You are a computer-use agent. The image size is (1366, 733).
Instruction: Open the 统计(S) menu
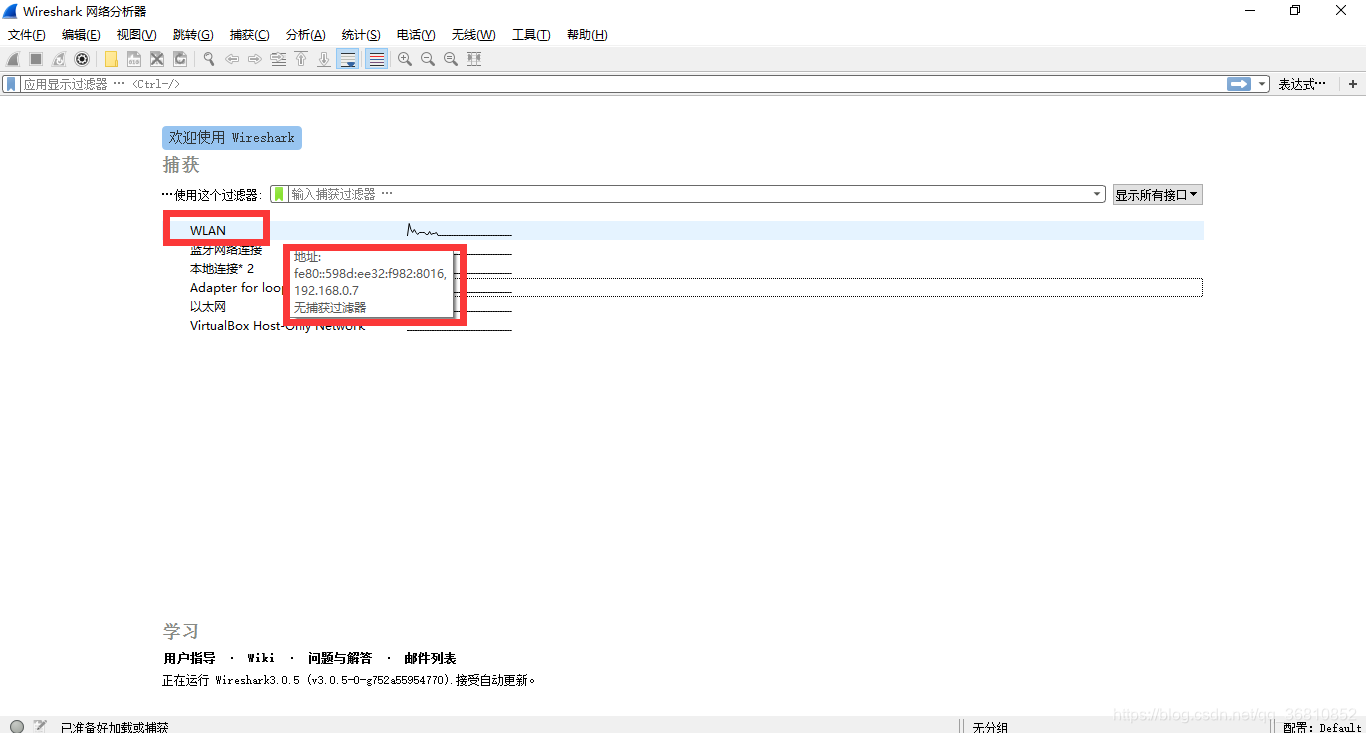pyautogui.click(x=361, y=35)
